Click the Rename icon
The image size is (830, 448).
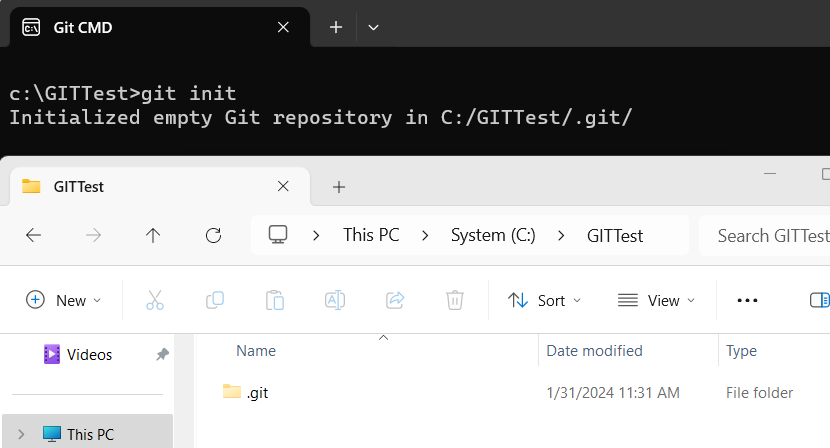click(335, 300)
